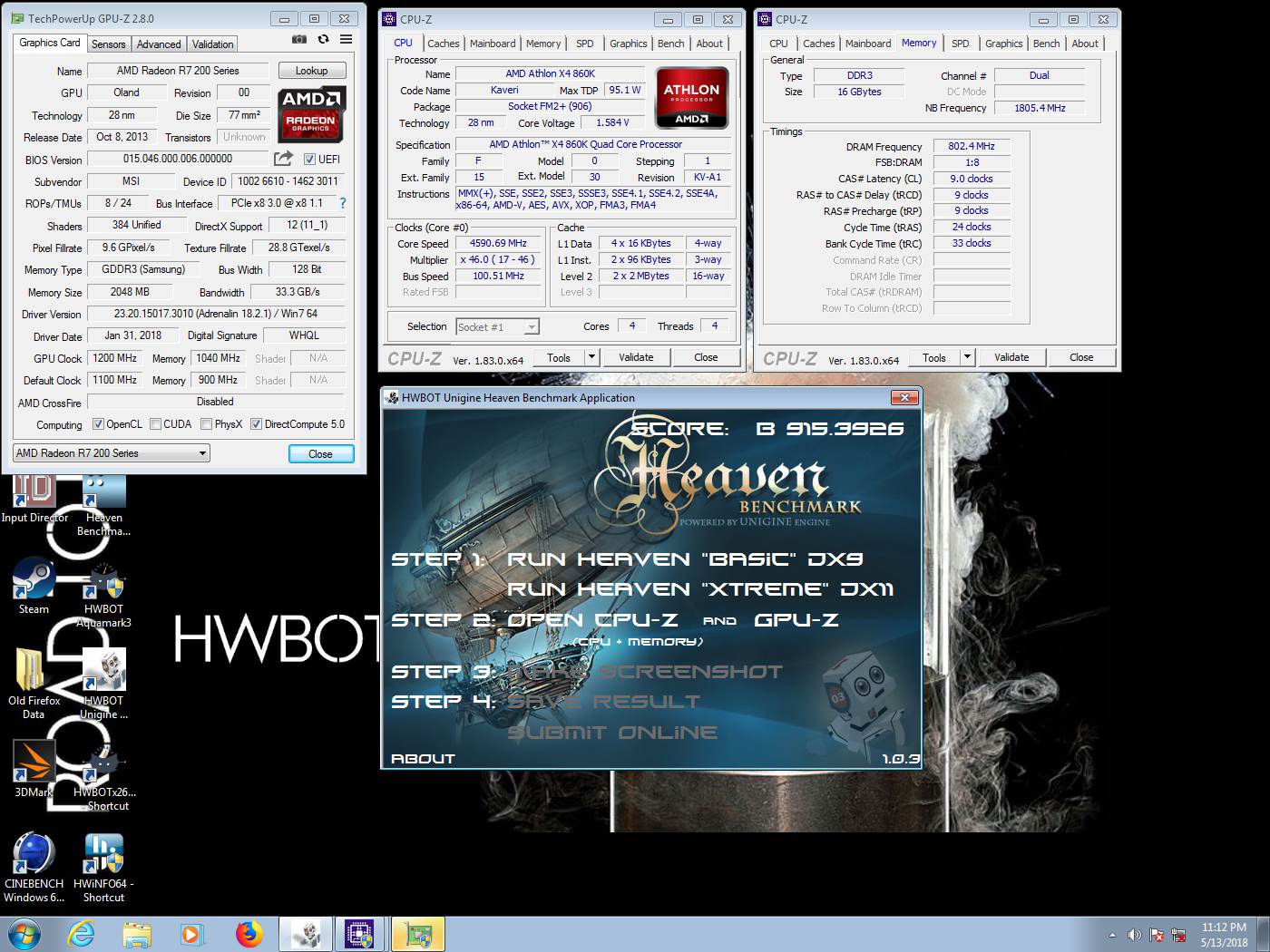Open Firefox from taskbar
This screenshot has width=1270, height=952.
248,934
